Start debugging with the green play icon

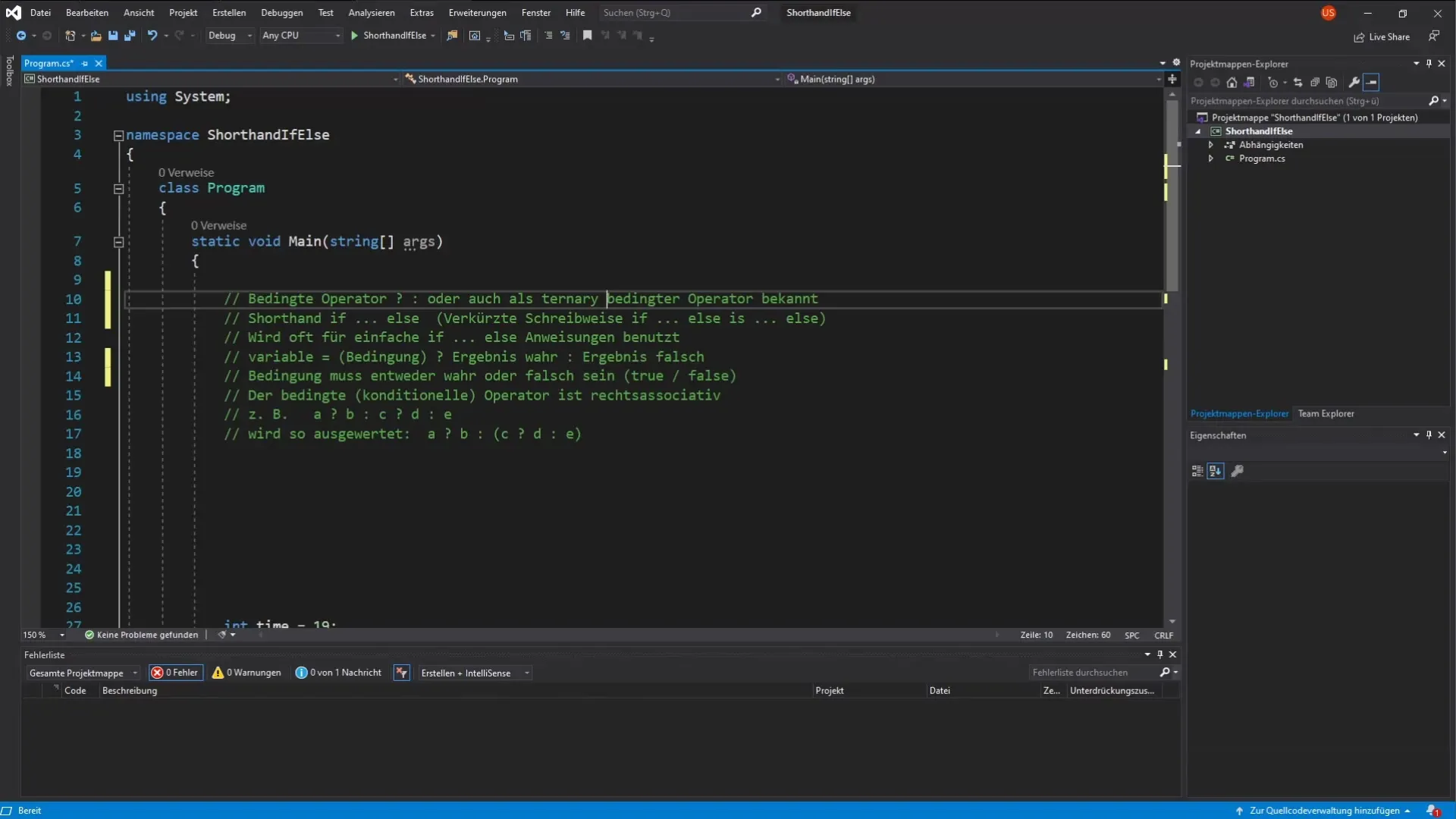pyautogui.click(x=354, y=36)
